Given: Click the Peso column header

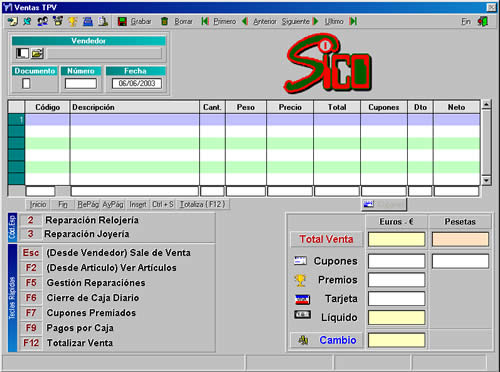Looking at the screenshot, I should tap(246, 107).
